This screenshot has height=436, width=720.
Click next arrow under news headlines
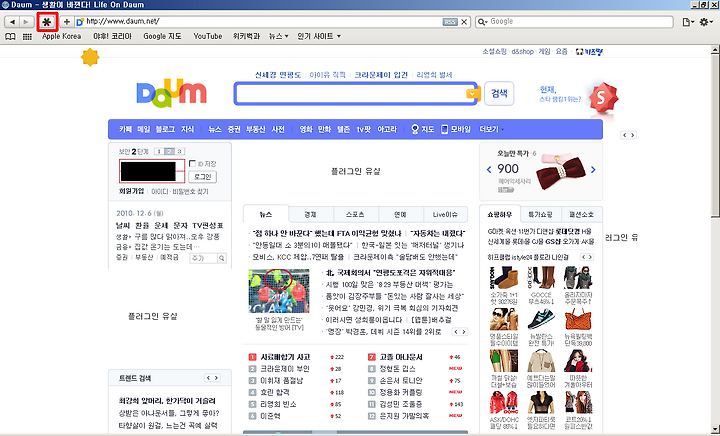tap(464, 332)
